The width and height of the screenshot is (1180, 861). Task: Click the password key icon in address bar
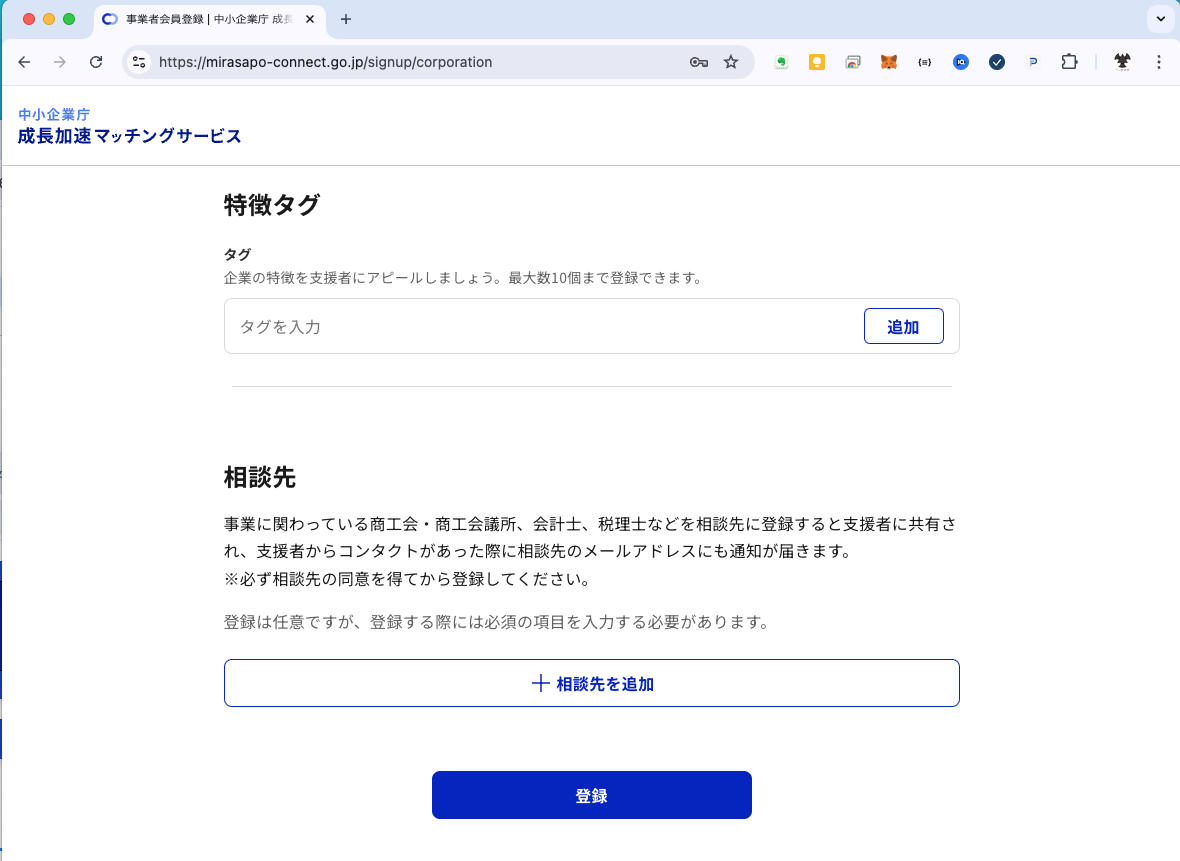tap(699, 62)
